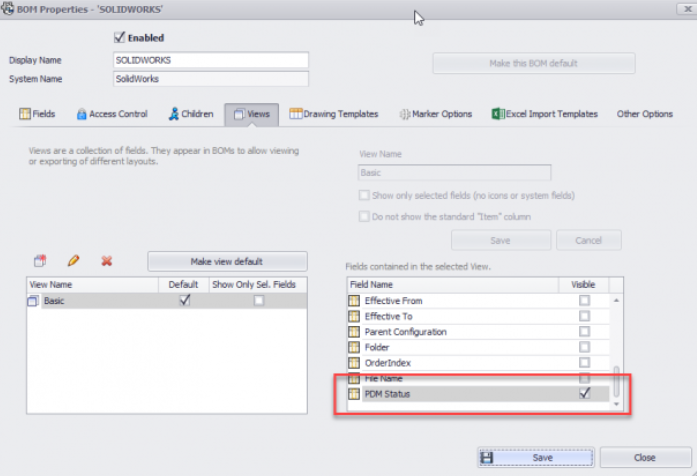
Task: Click the Display Name text field
Action: (211, 60)
